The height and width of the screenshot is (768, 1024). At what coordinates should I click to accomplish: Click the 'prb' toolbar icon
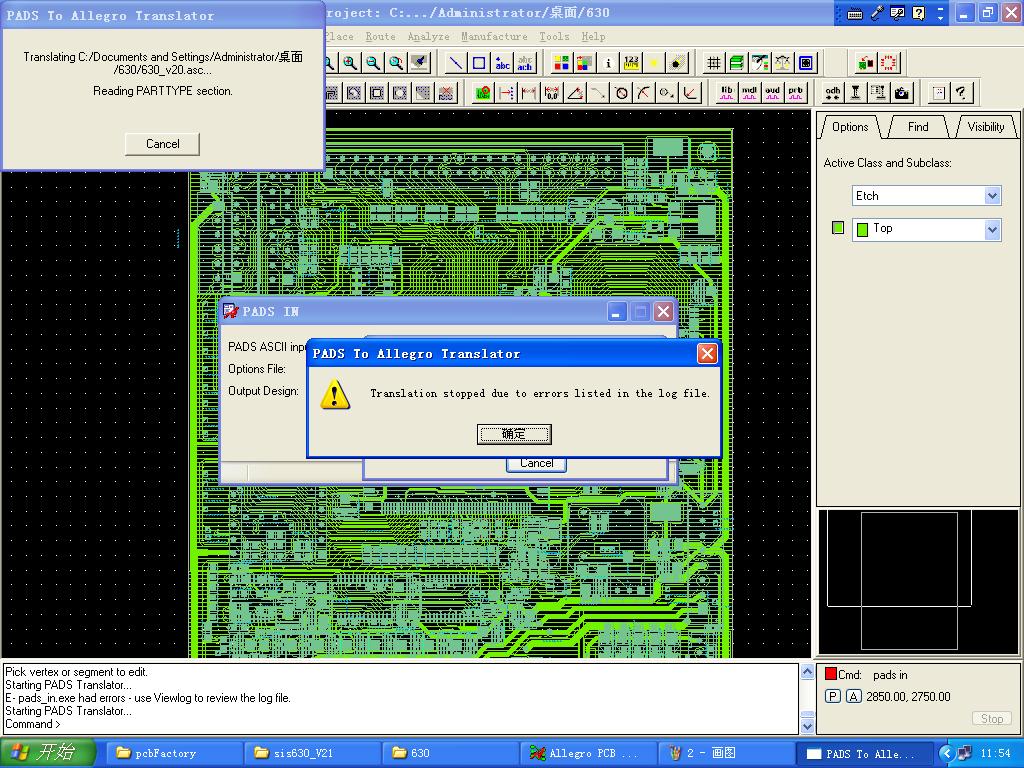coord(796,93)
